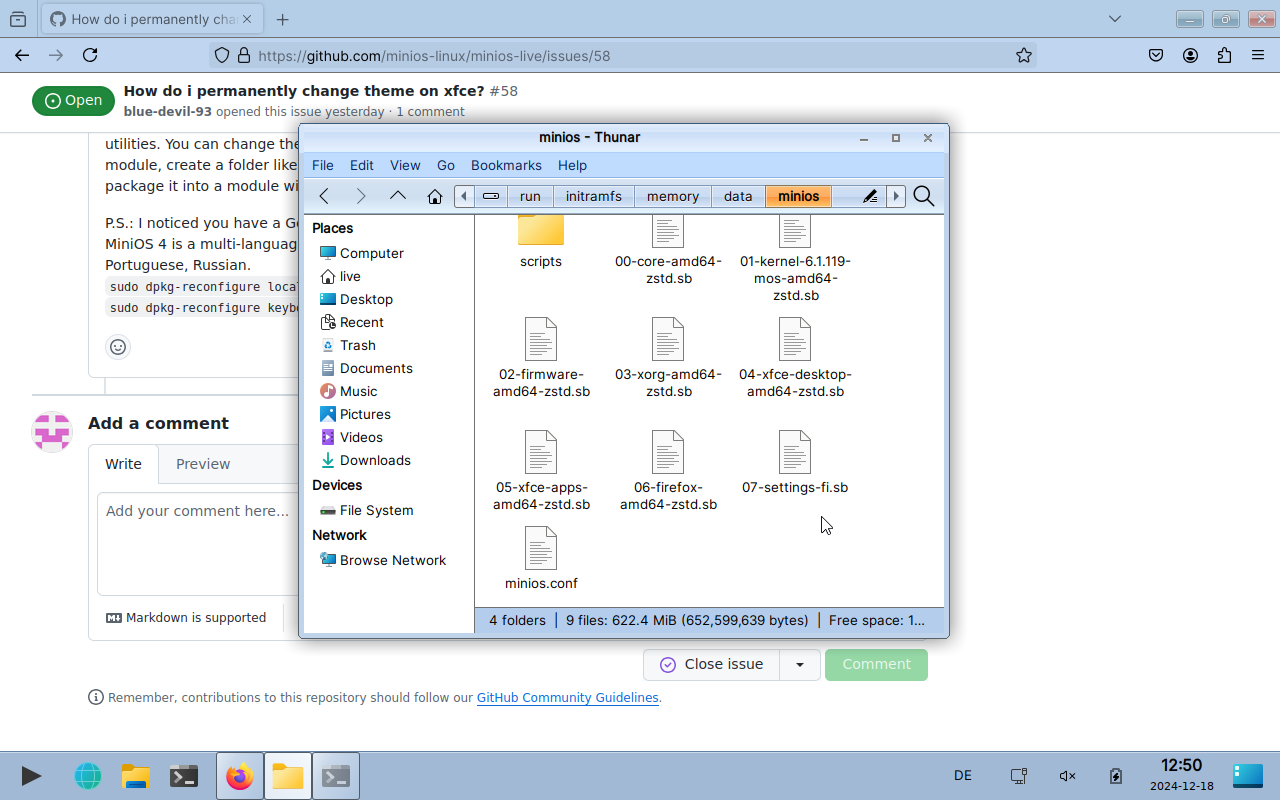Open GitHub Community Guidelines link

567,697
